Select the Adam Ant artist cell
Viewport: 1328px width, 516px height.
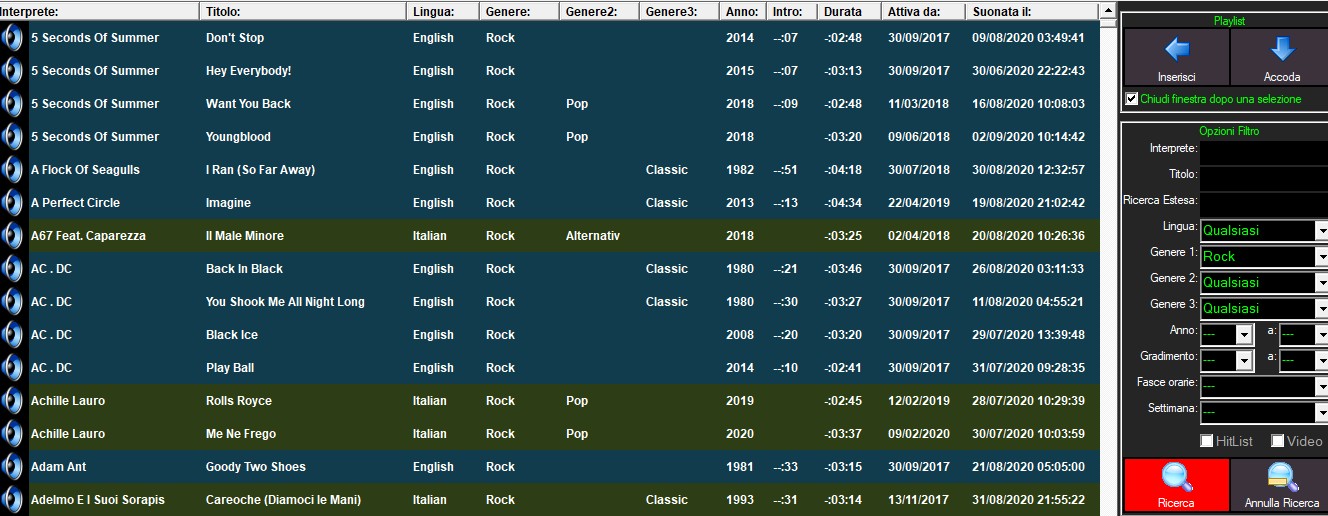(x=57, y=467)
